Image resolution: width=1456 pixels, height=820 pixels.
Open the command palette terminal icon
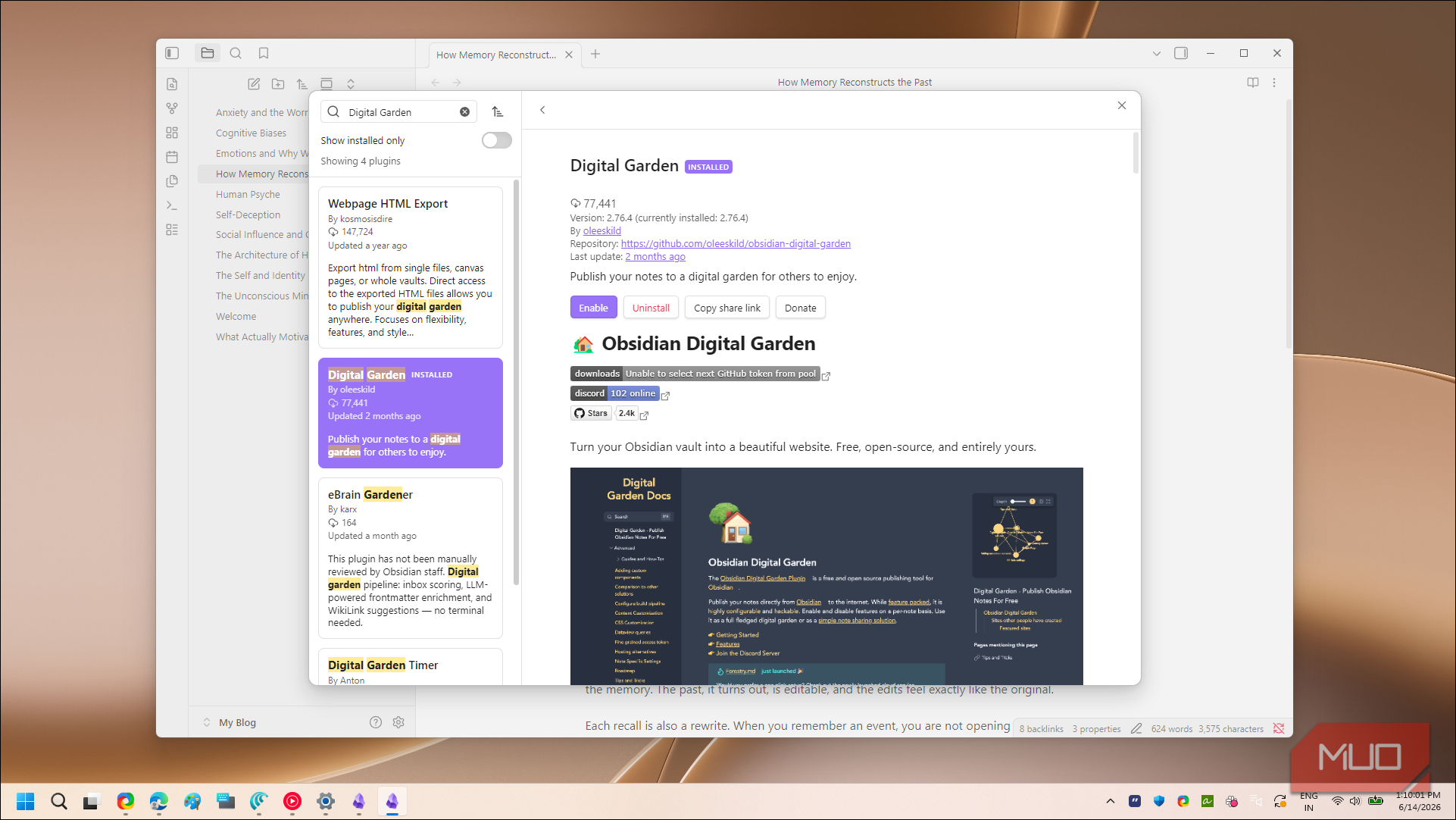[172, 205]
